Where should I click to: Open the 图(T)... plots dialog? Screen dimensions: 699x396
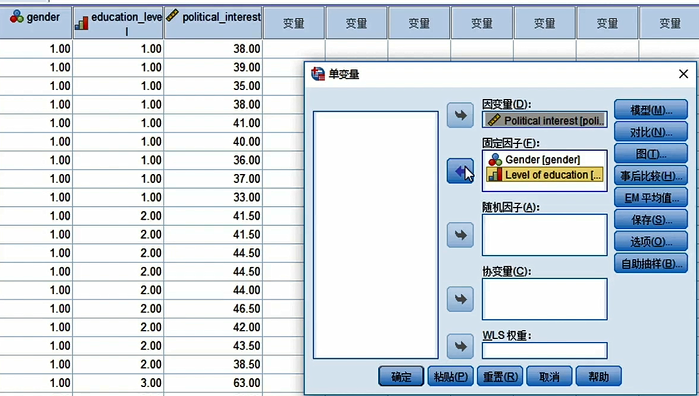click(x=651, y=154)
